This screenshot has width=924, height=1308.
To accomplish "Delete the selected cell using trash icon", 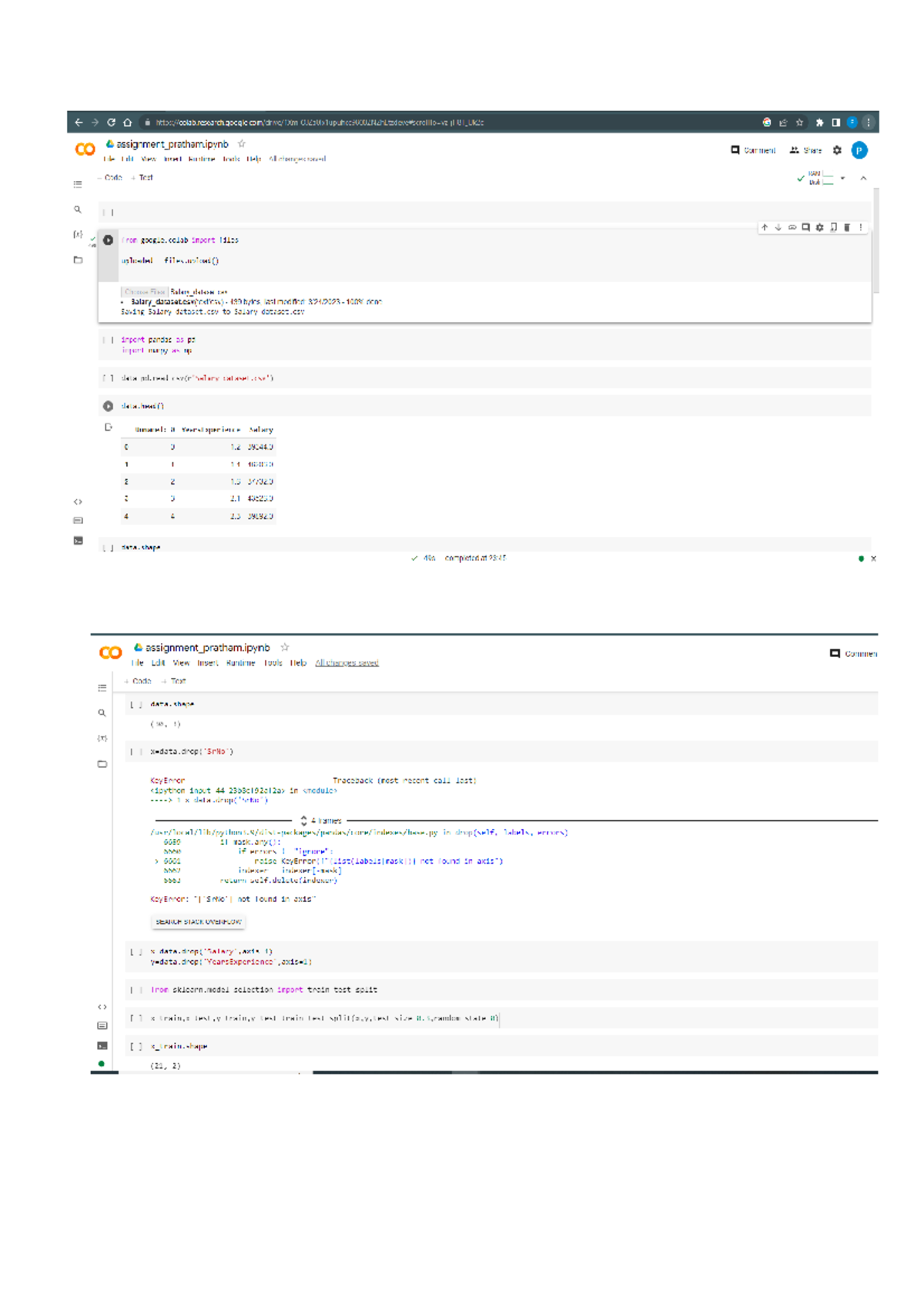I will (847, 227).
